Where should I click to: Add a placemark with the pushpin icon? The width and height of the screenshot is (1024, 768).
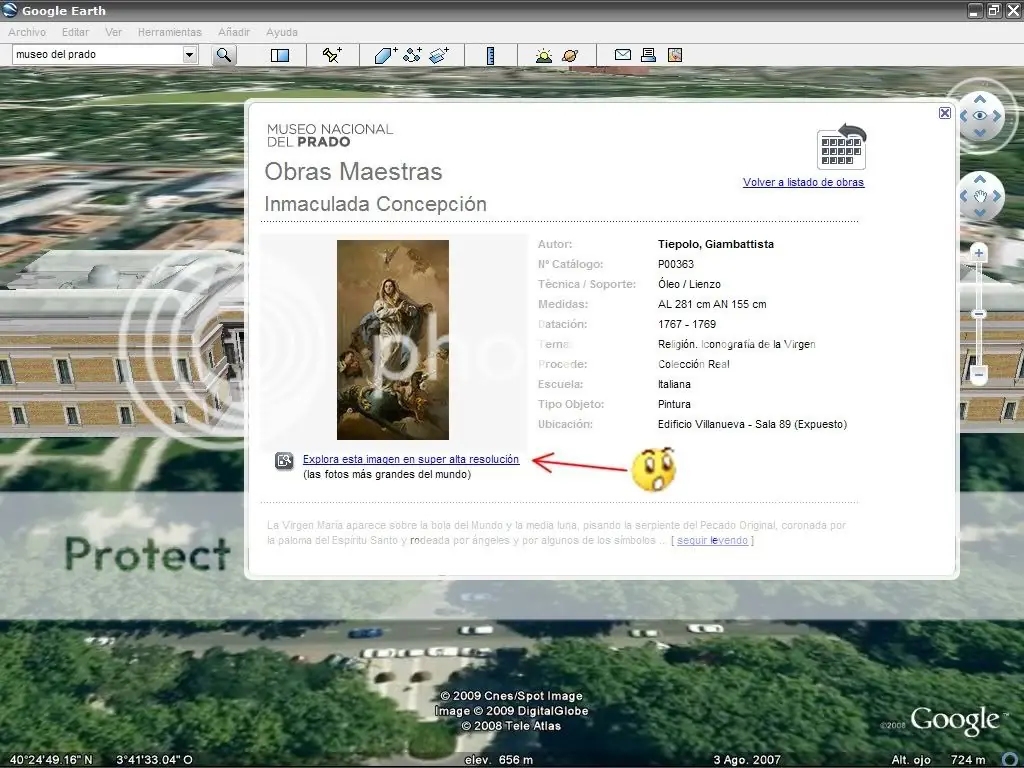332,55
